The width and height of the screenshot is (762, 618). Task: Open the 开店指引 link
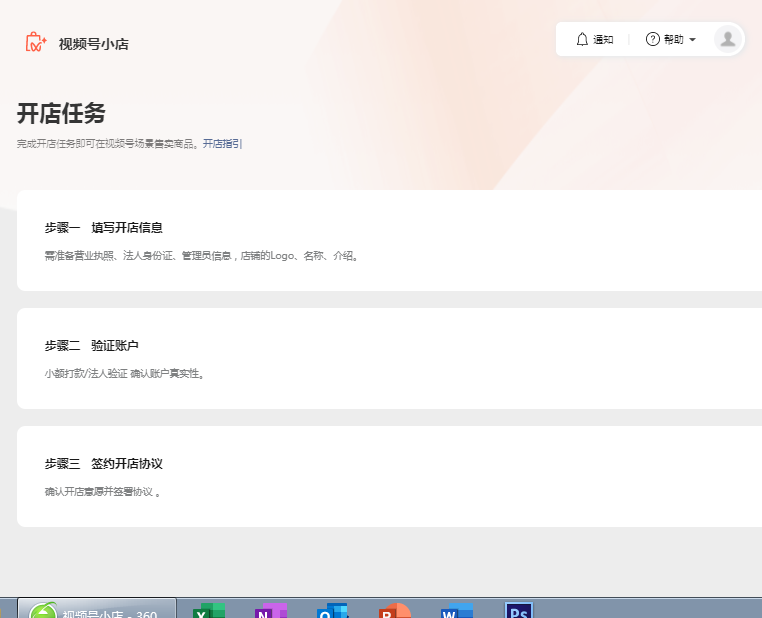click(x=222, y=144)
